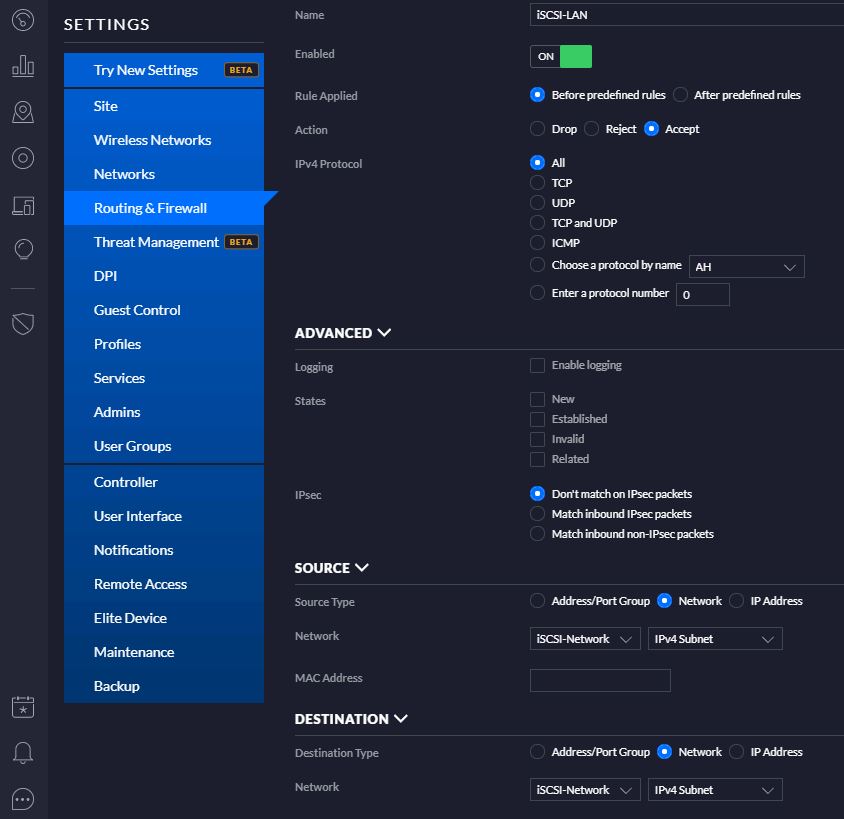
Task: Collapse the DESTINATION section
Action: click(x=351, y=719)
